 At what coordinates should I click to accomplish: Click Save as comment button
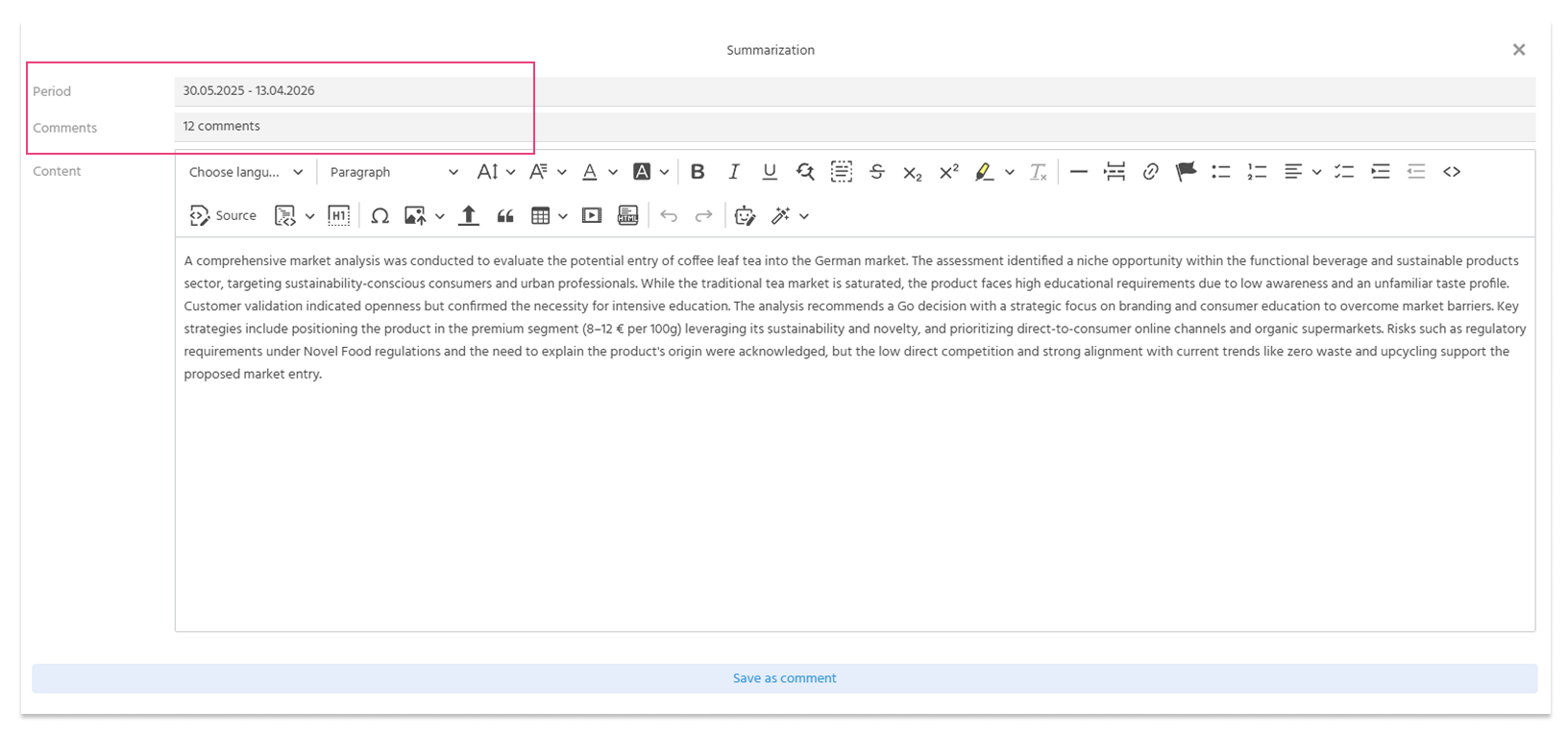coord(784,678)
